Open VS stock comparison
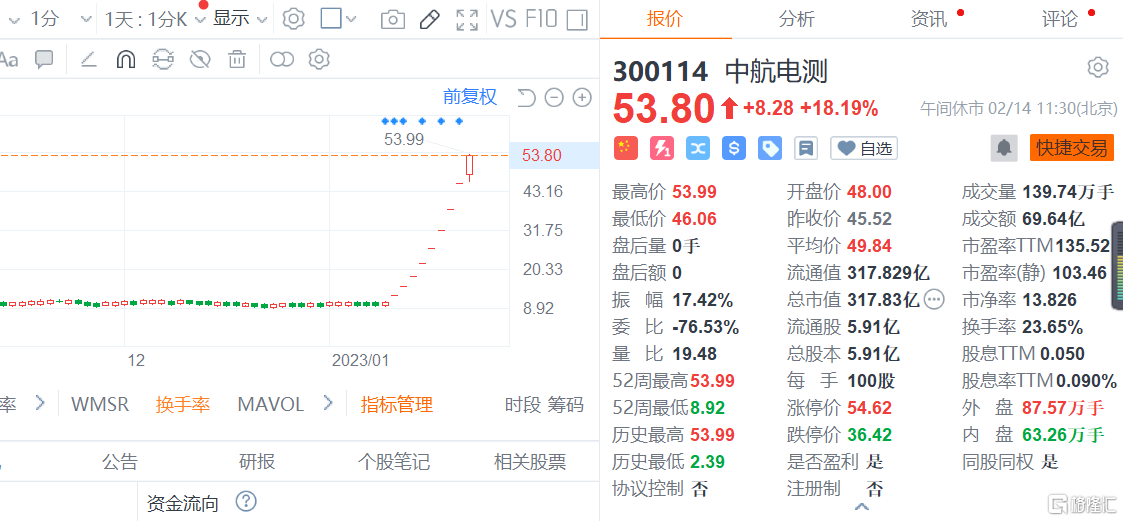 coord(503,19)
